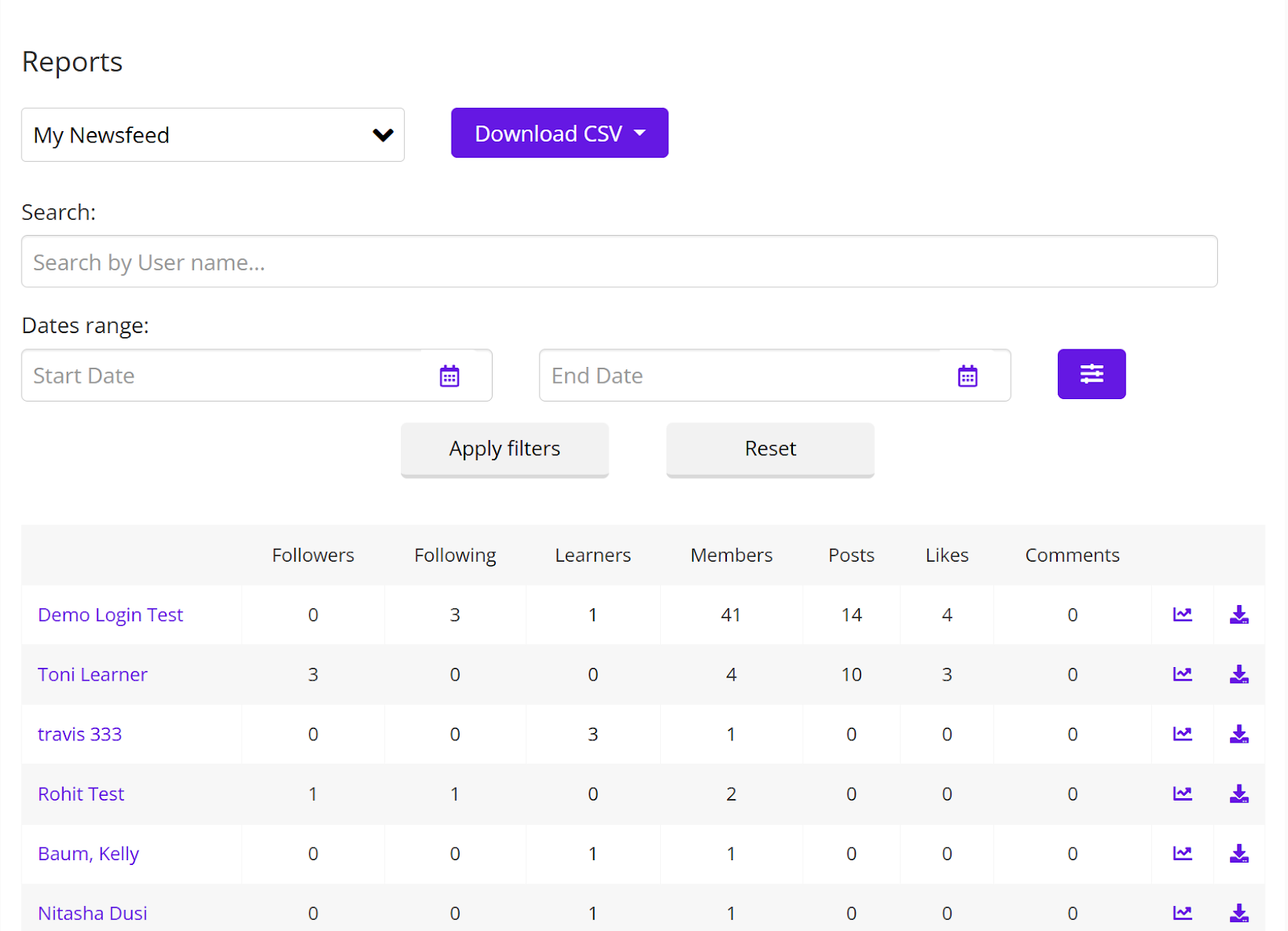Open the Download CSV dropdown button

tap(559, 133)
